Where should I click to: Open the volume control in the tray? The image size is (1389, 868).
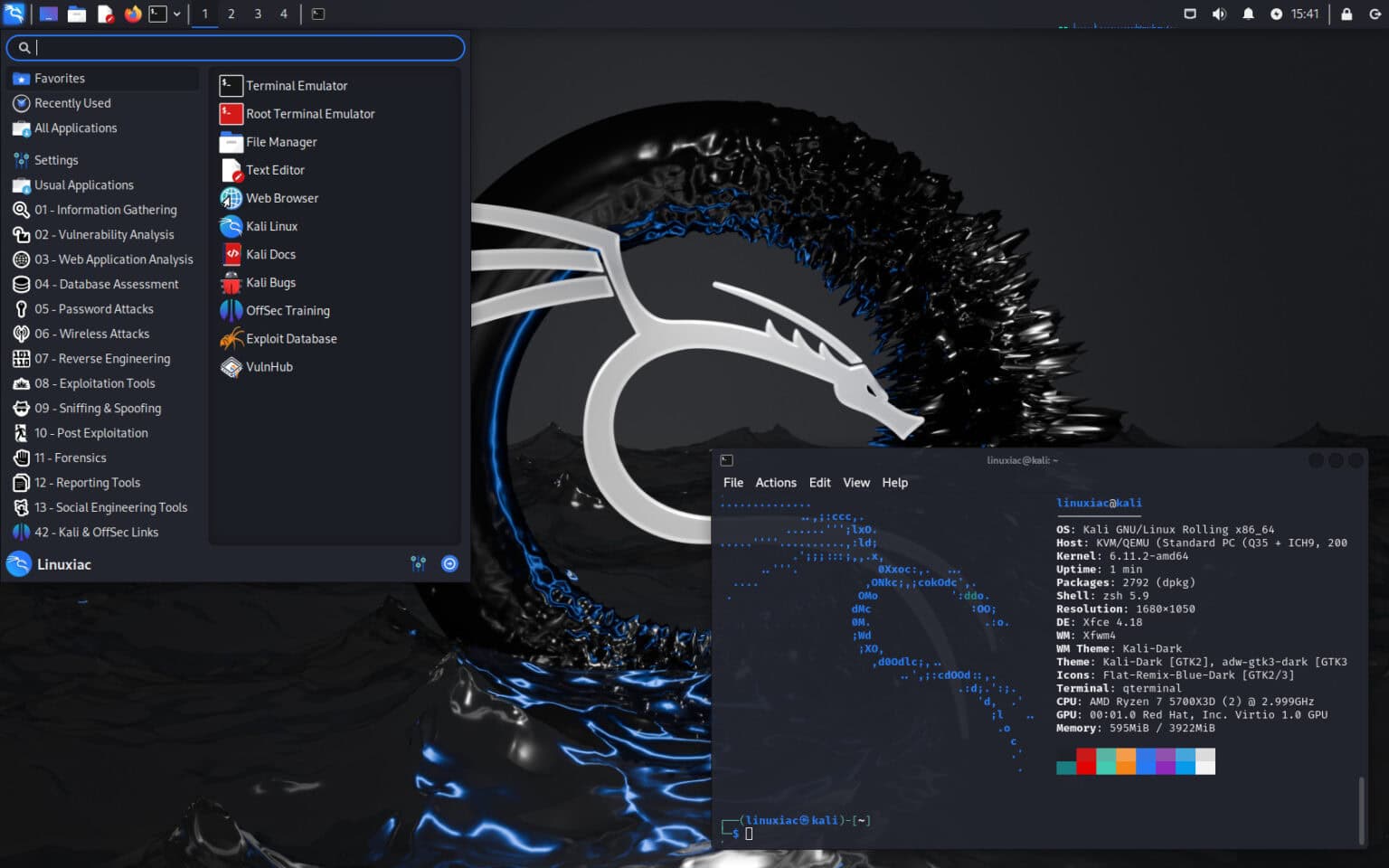click(1219, 14)
